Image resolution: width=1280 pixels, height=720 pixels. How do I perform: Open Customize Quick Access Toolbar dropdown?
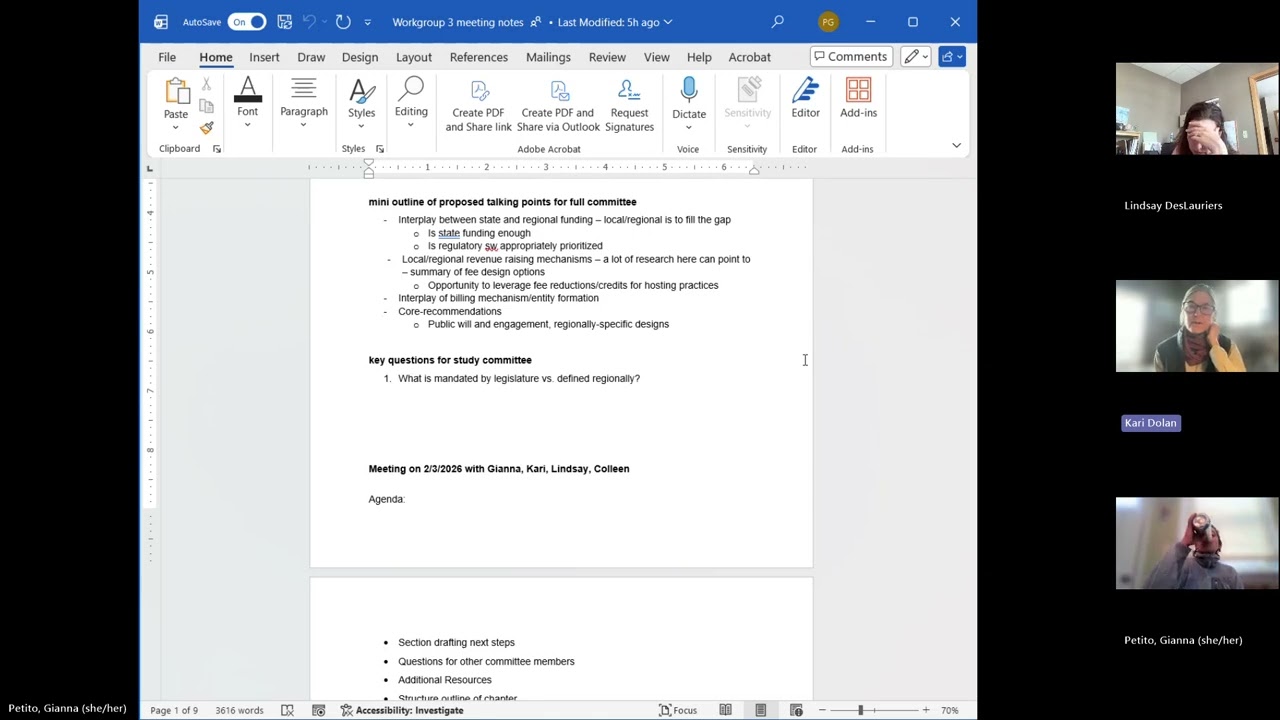pyautogui.click(x=367, y=22)
